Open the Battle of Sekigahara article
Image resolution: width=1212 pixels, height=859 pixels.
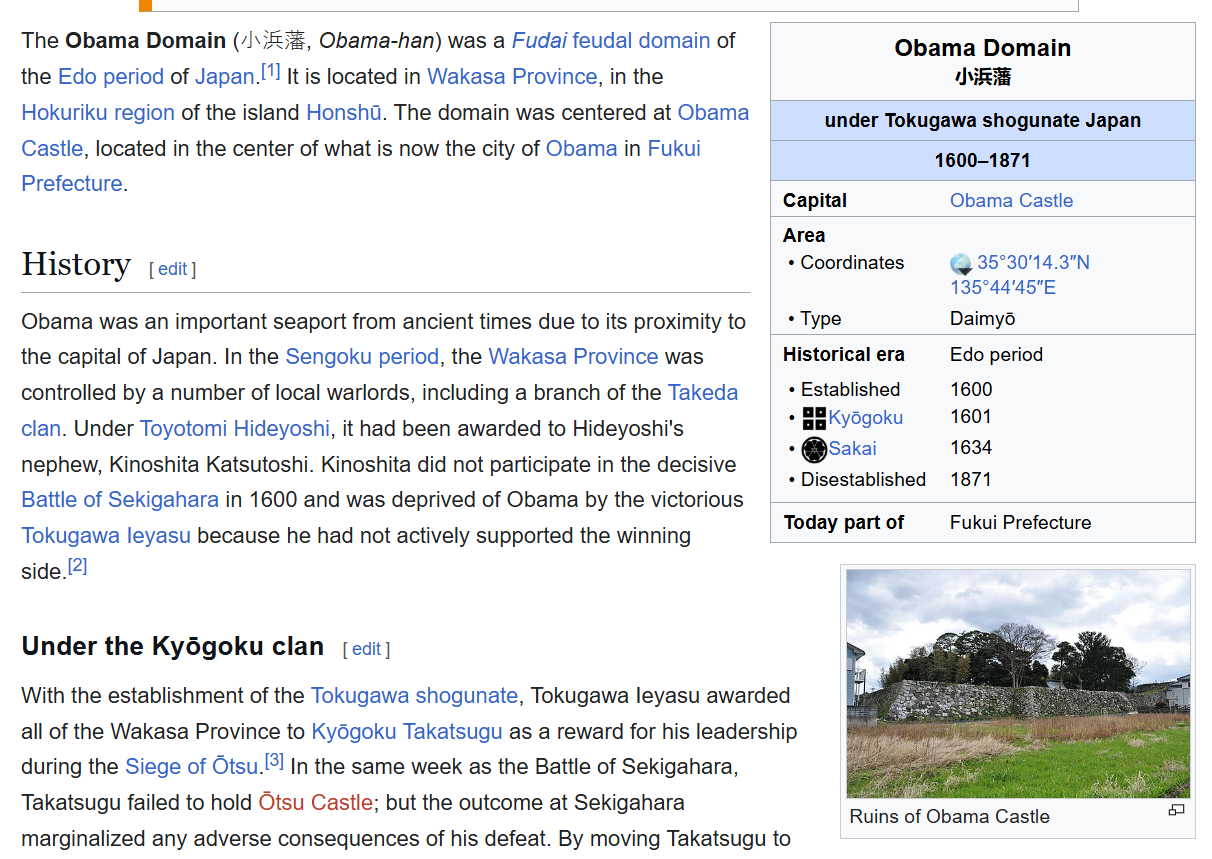[120, 500]
